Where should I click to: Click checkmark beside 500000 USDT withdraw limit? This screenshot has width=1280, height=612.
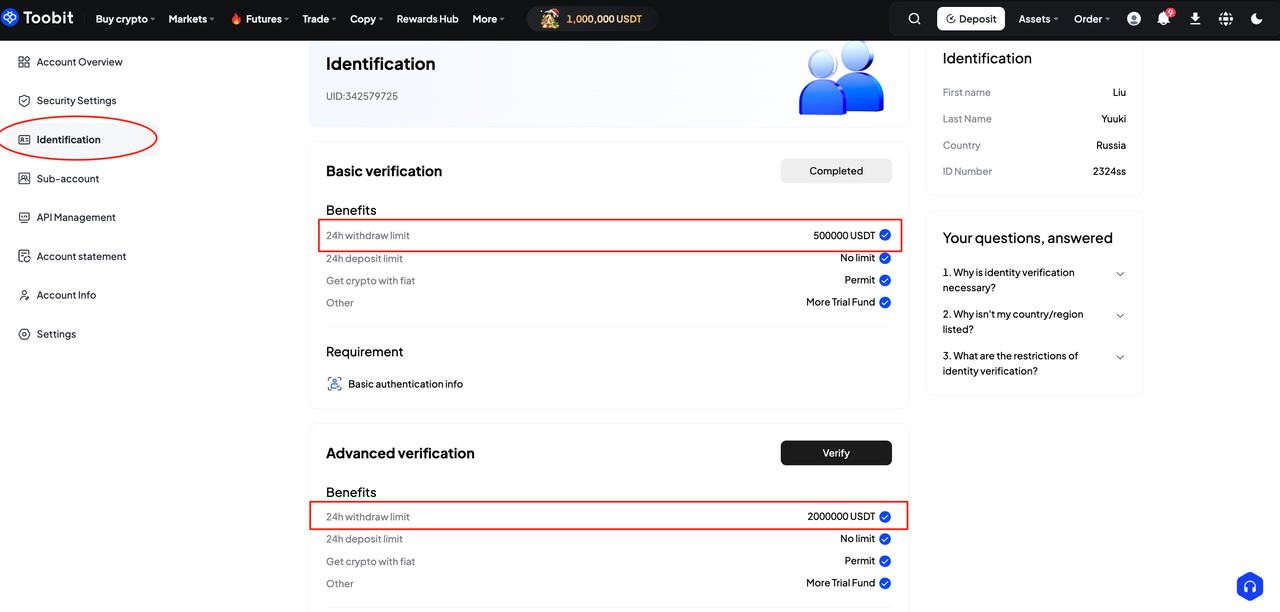(885, 236)
